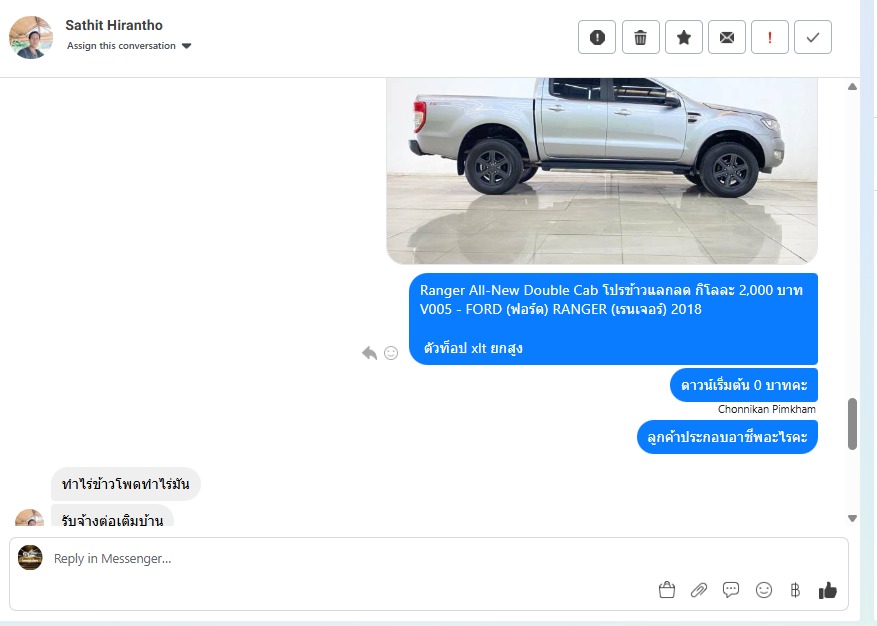This screenshot has width=877, height=626.
Task: Select the Ranger All-New Double Cab message
Action: click(x=613, y=319)
